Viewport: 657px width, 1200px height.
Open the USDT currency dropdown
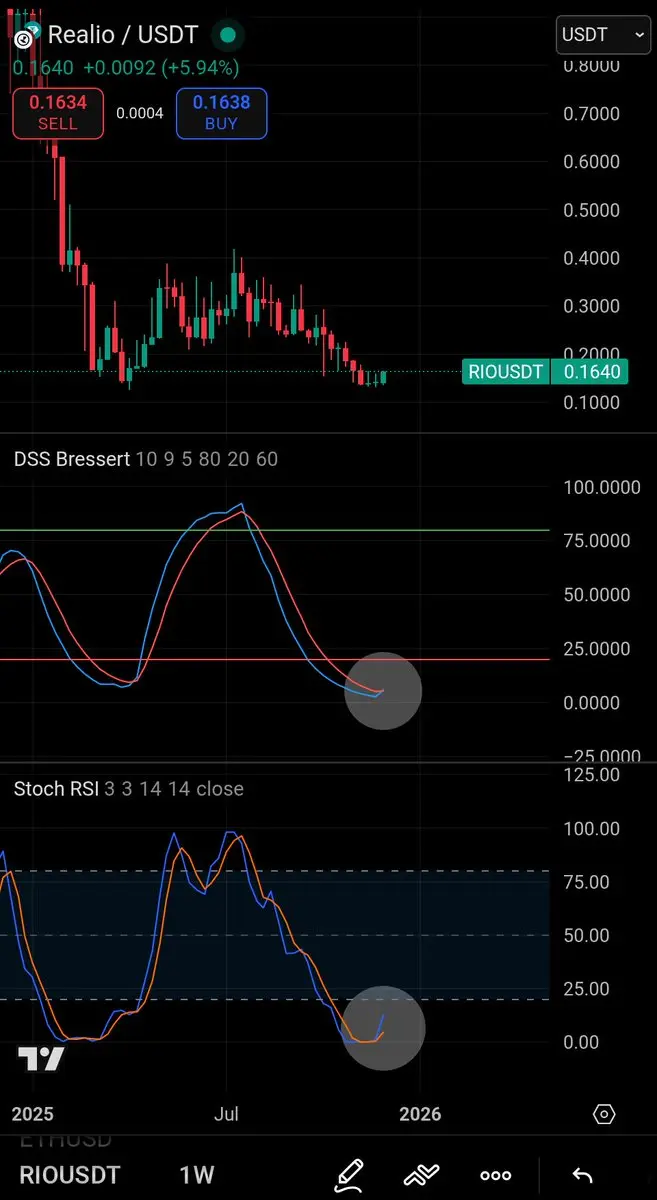tap(603, 35)
